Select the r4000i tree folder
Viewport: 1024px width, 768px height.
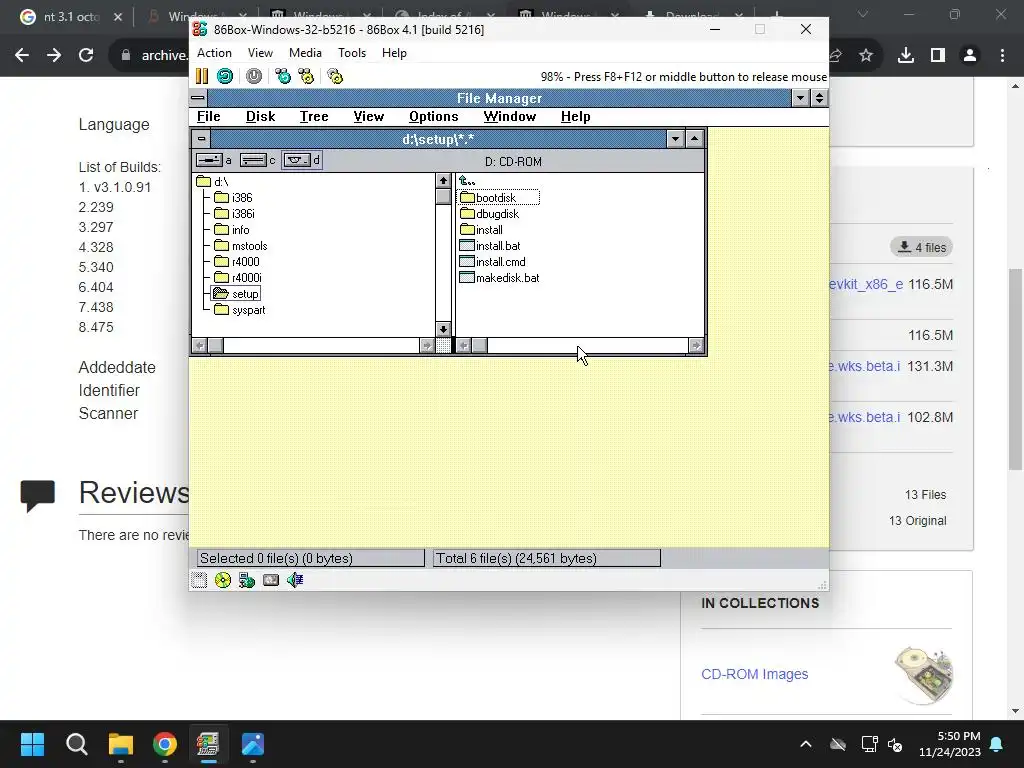(x=238, y=278)
